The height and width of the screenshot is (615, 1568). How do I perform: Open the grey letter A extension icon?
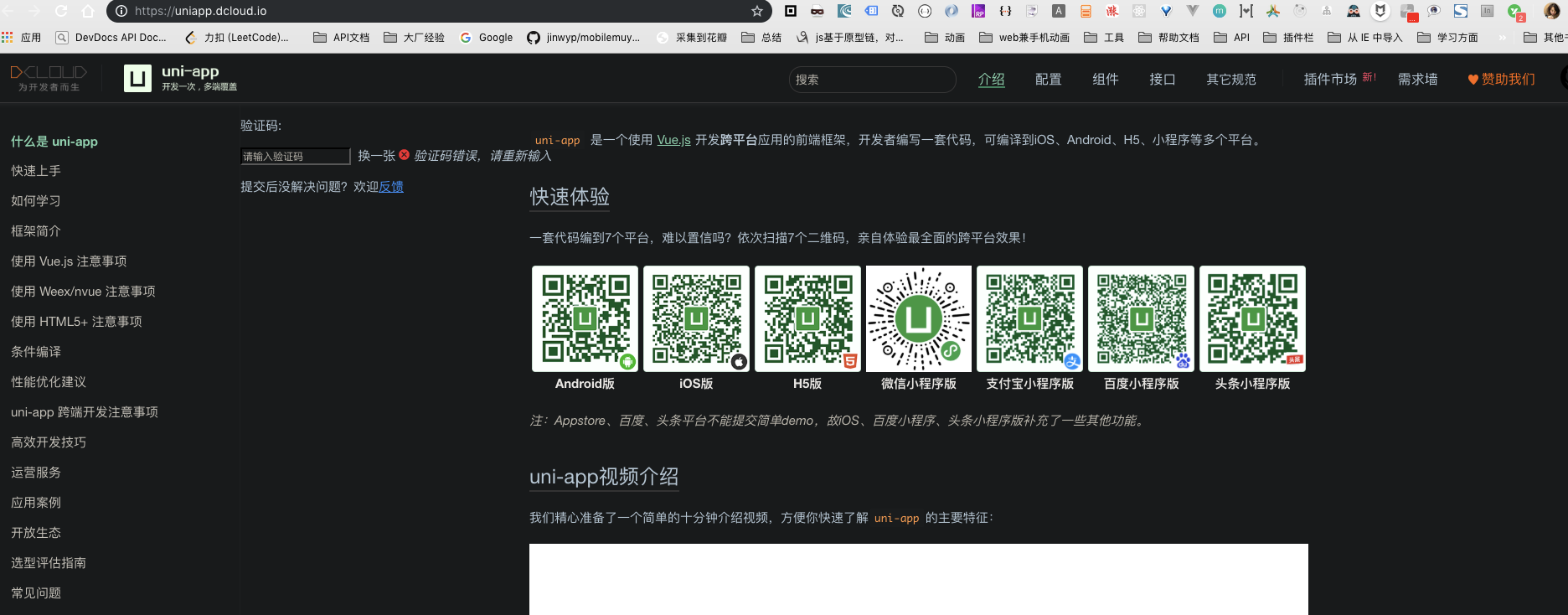1059,11
